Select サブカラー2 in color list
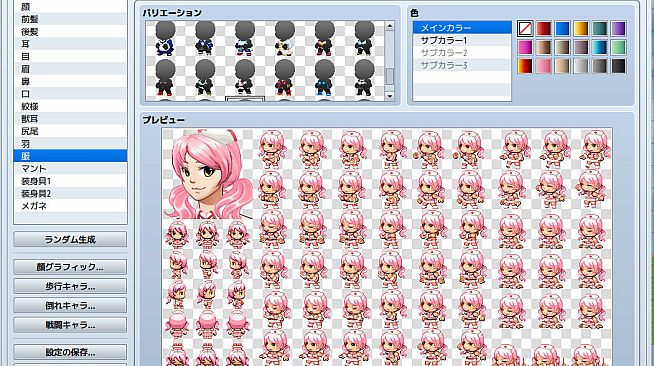Viewport: 654px width, 366px height. tap(462, 53)
